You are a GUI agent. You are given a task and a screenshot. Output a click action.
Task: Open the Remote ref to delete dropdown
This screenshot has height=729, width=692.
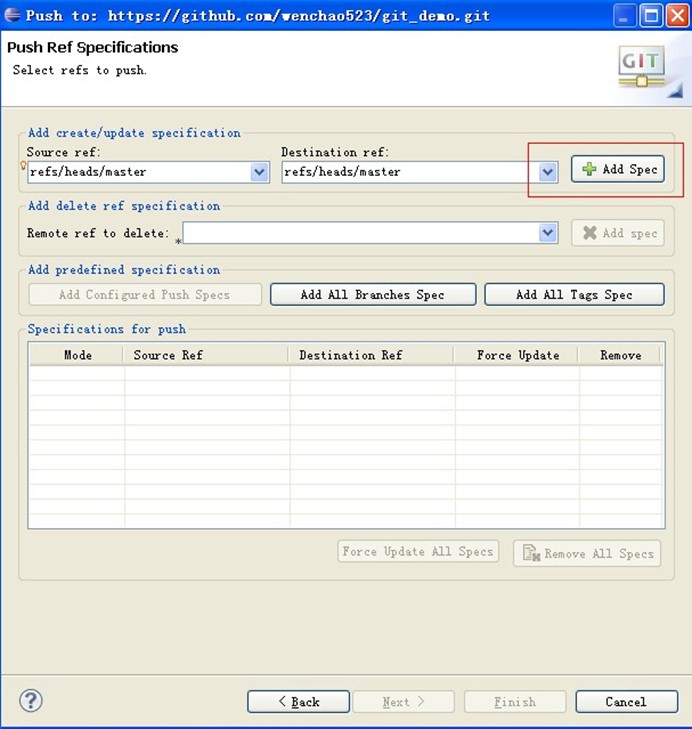[x=548, y=232]
